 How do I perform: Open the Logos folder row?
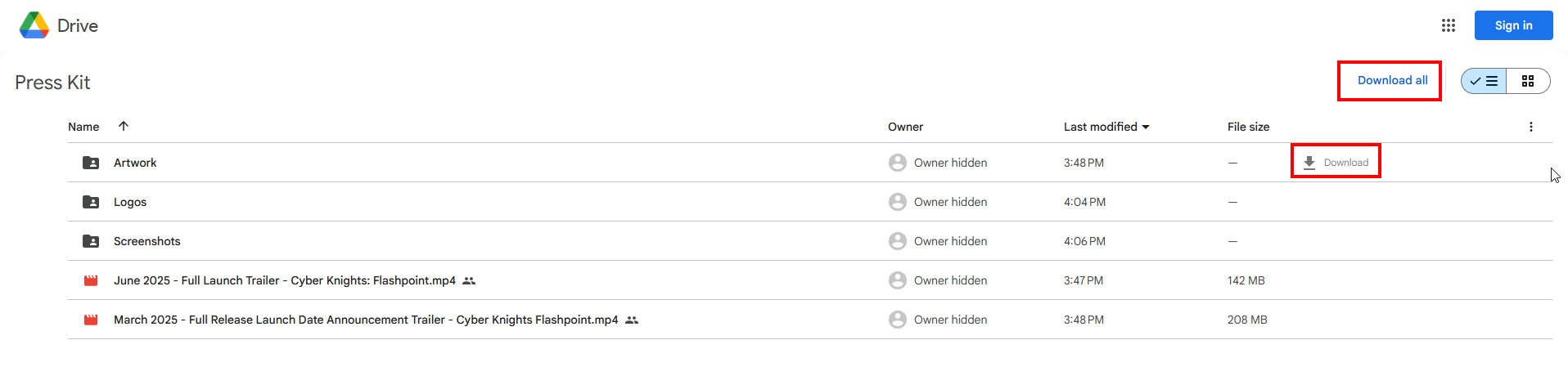pos(809,202)
